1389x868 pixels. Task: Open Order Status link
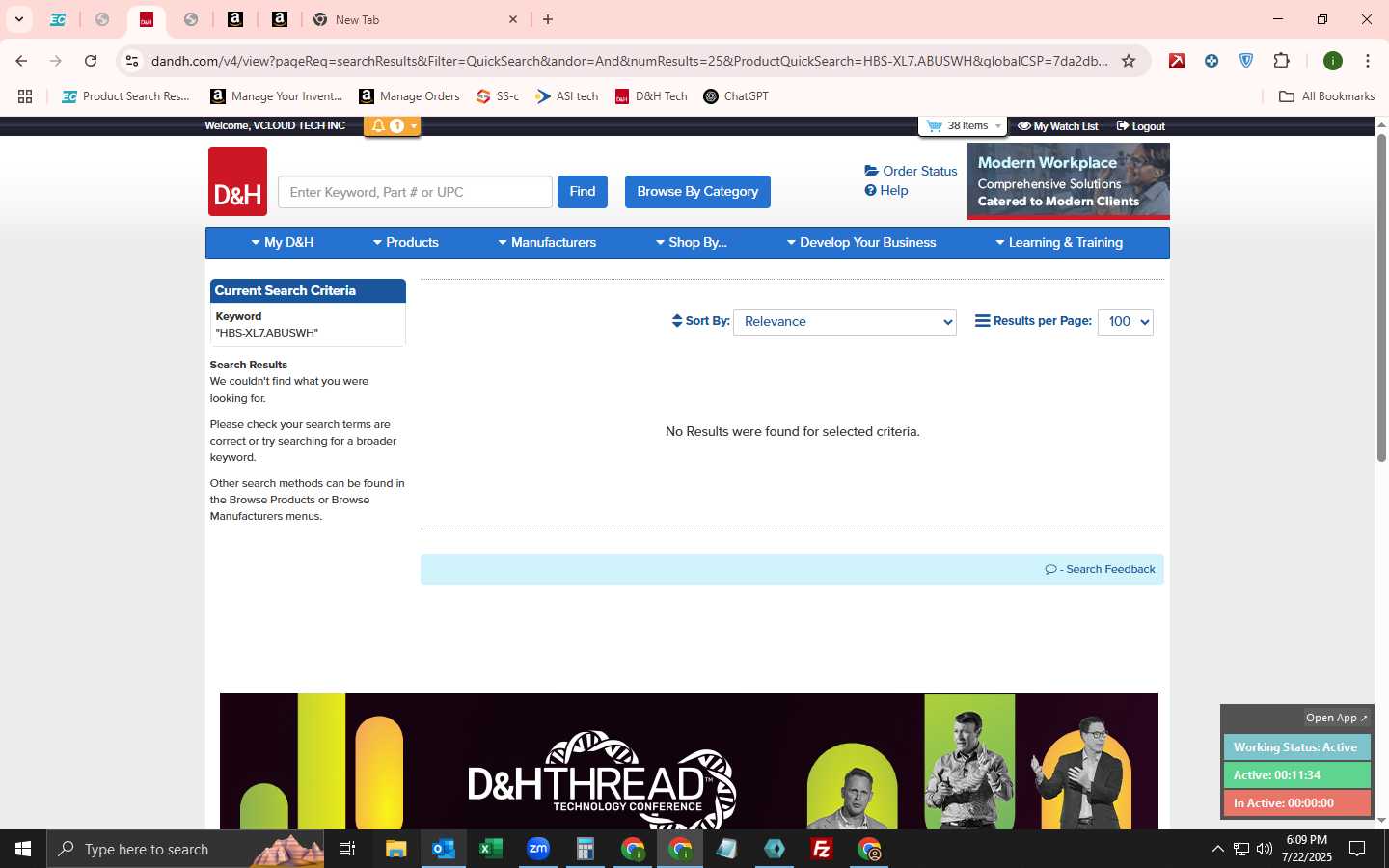(x=911, y=171)
